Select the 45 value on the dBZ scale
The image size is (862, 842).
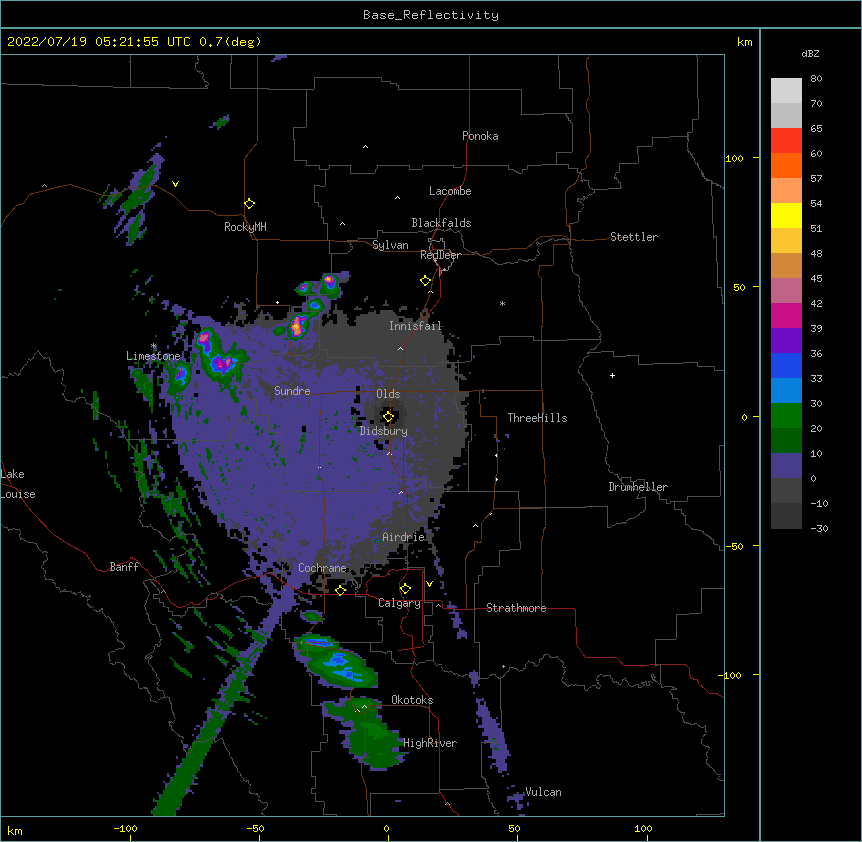pos(816,279)
